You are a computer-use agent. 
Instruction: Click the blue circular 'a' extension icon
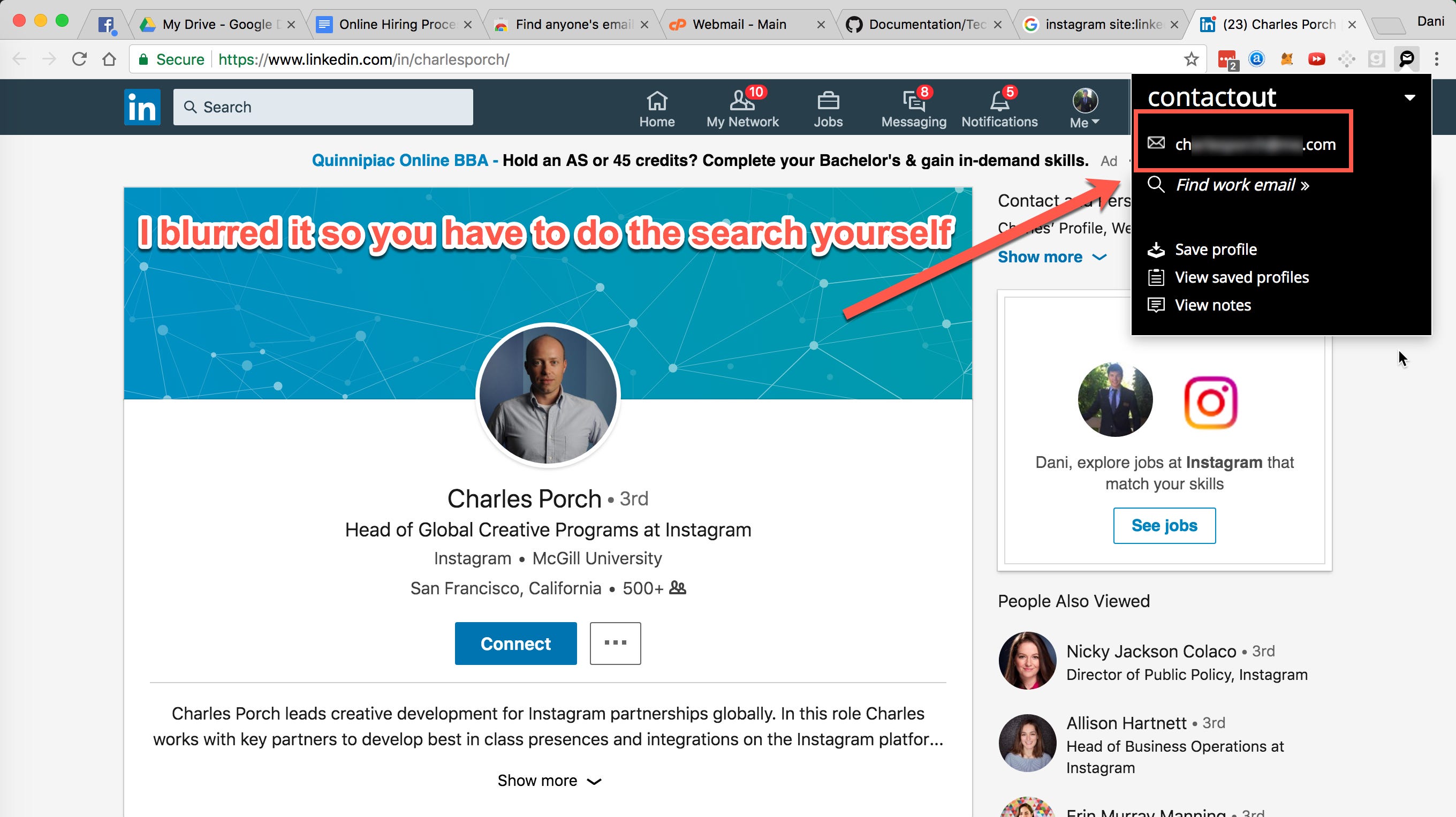click(x=1256, y=58)
